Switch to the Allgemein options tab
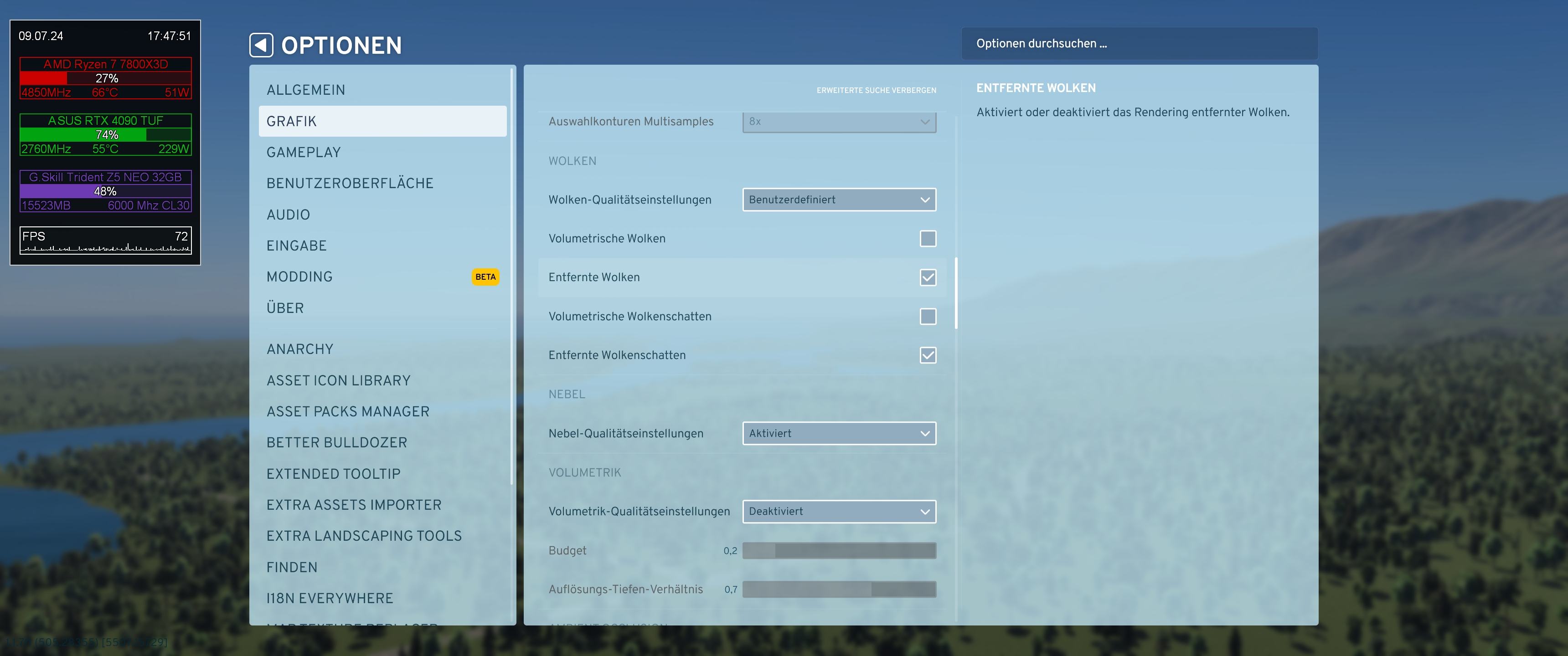 click(x=305, y=90)
